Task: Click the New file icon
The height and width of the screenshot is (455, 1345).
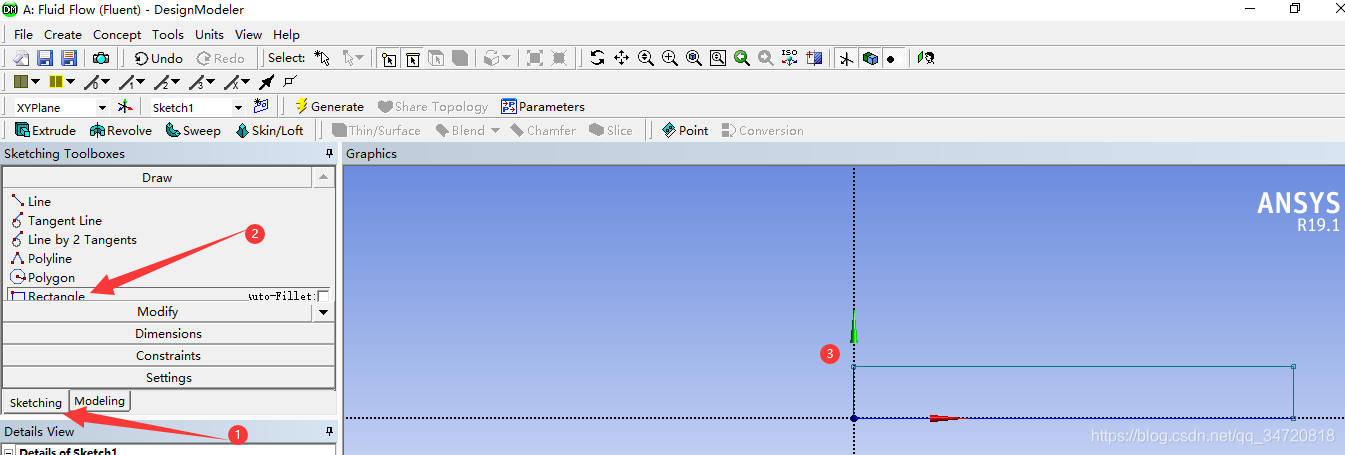Action: pos(21,58)
